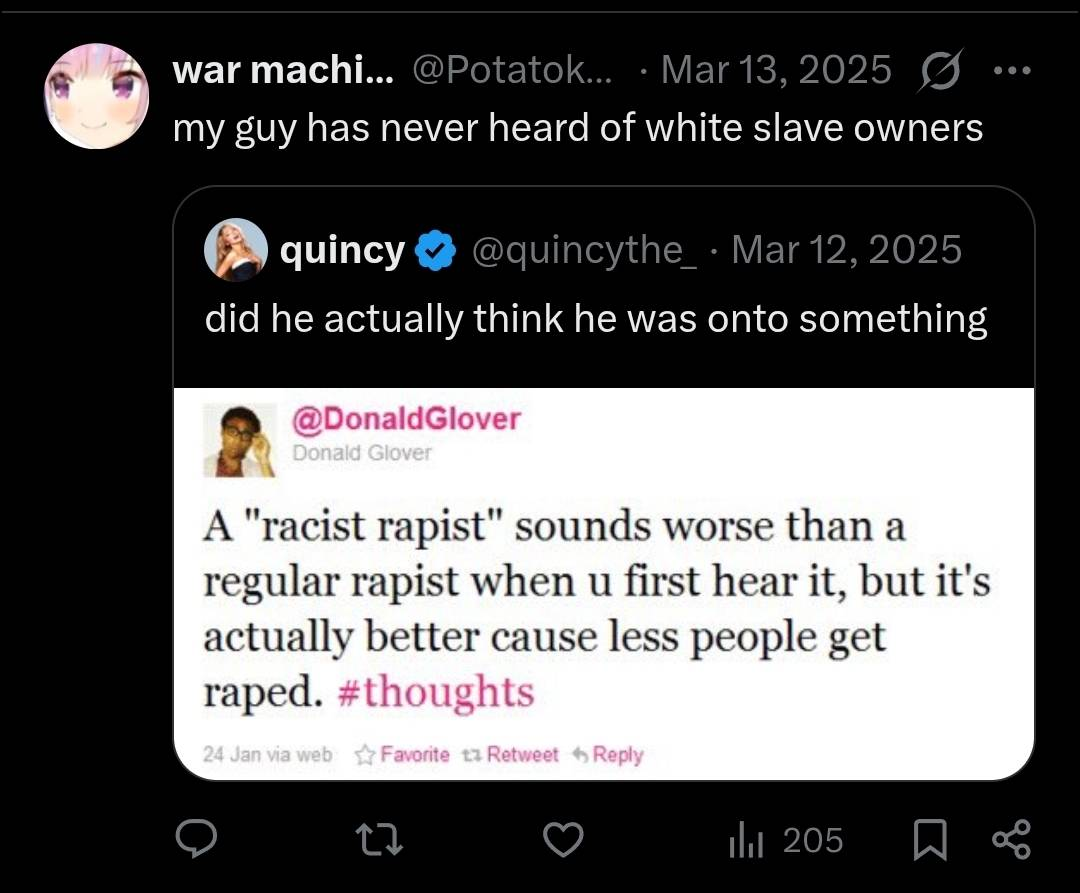
Task: Click the "my guy has never heard" tweet text
Action: pos(578,128)
